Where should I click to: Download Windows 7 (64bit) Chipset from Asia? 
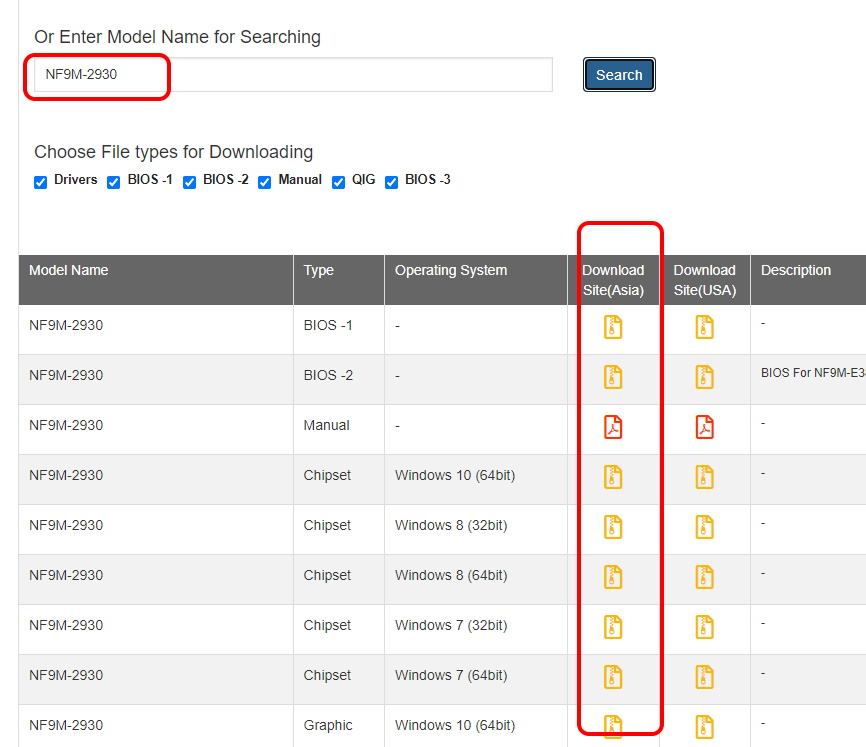[613, 677]
